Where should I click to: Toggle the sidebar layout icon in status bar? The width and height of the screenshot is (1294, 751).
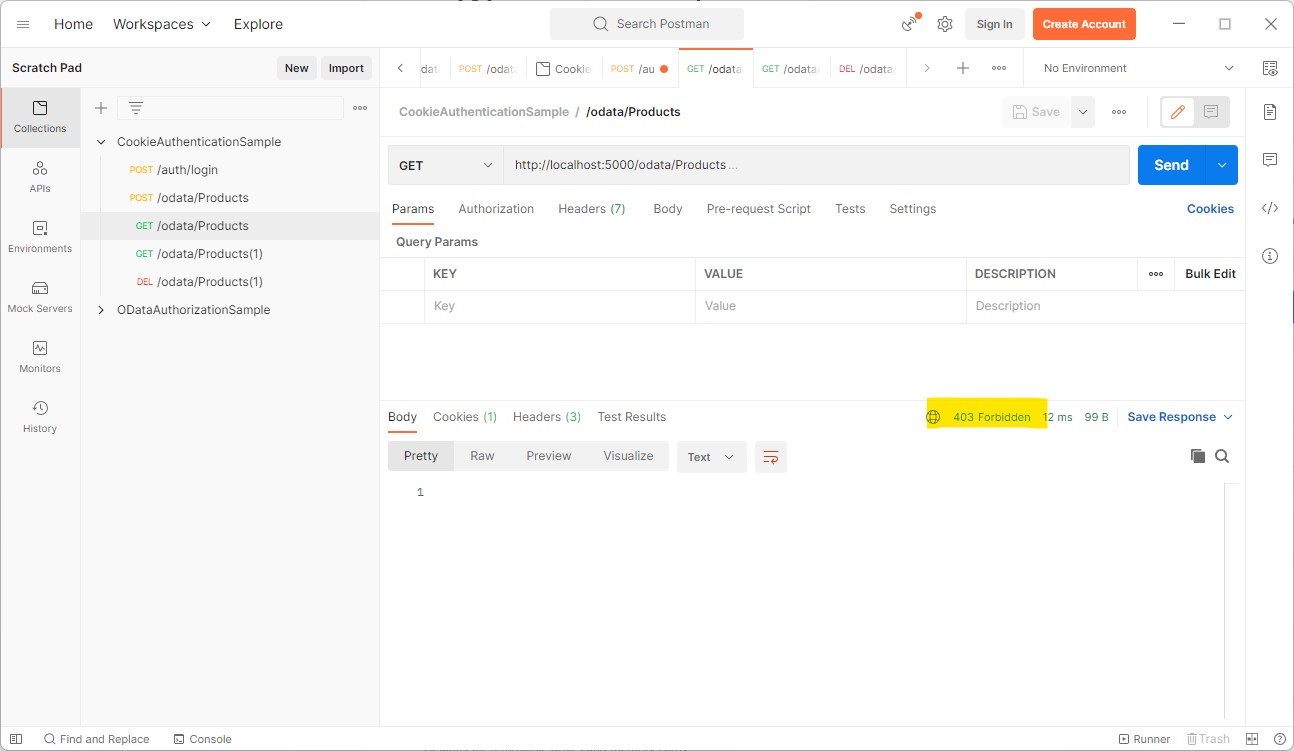tap(16, 739)
